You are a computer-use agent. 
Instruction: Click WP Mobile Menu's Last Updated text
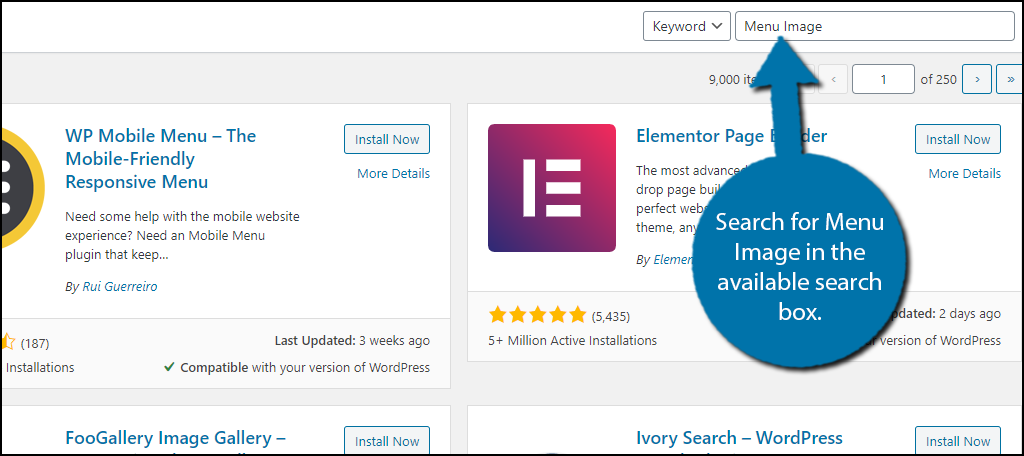tap(352, 340)
